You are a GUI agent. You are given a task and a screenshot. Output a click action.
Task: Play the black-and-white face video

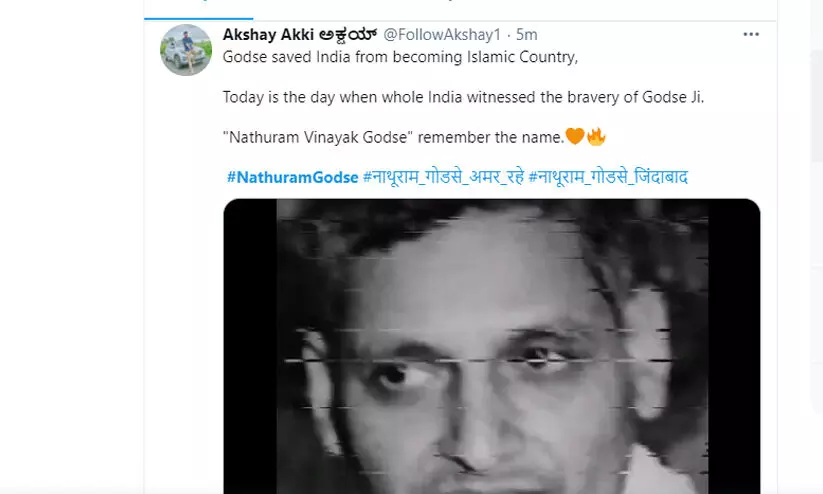coord(492,346)
